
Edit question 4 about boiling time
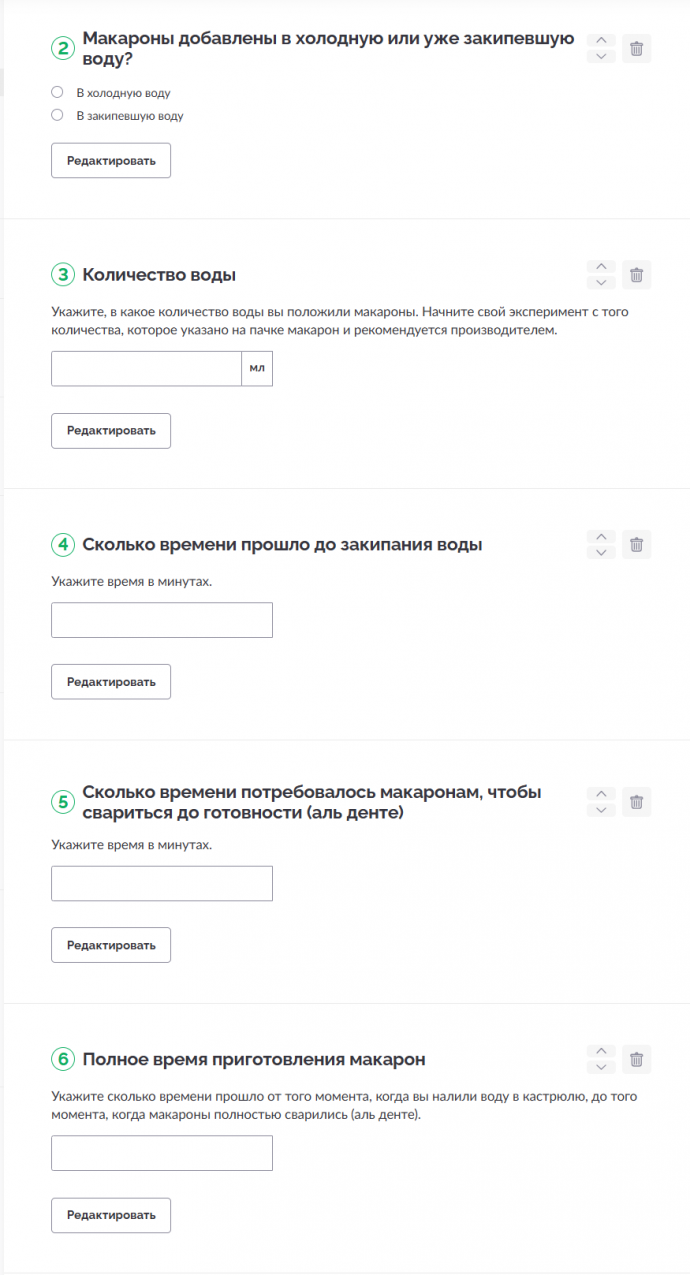click(111, 682)
